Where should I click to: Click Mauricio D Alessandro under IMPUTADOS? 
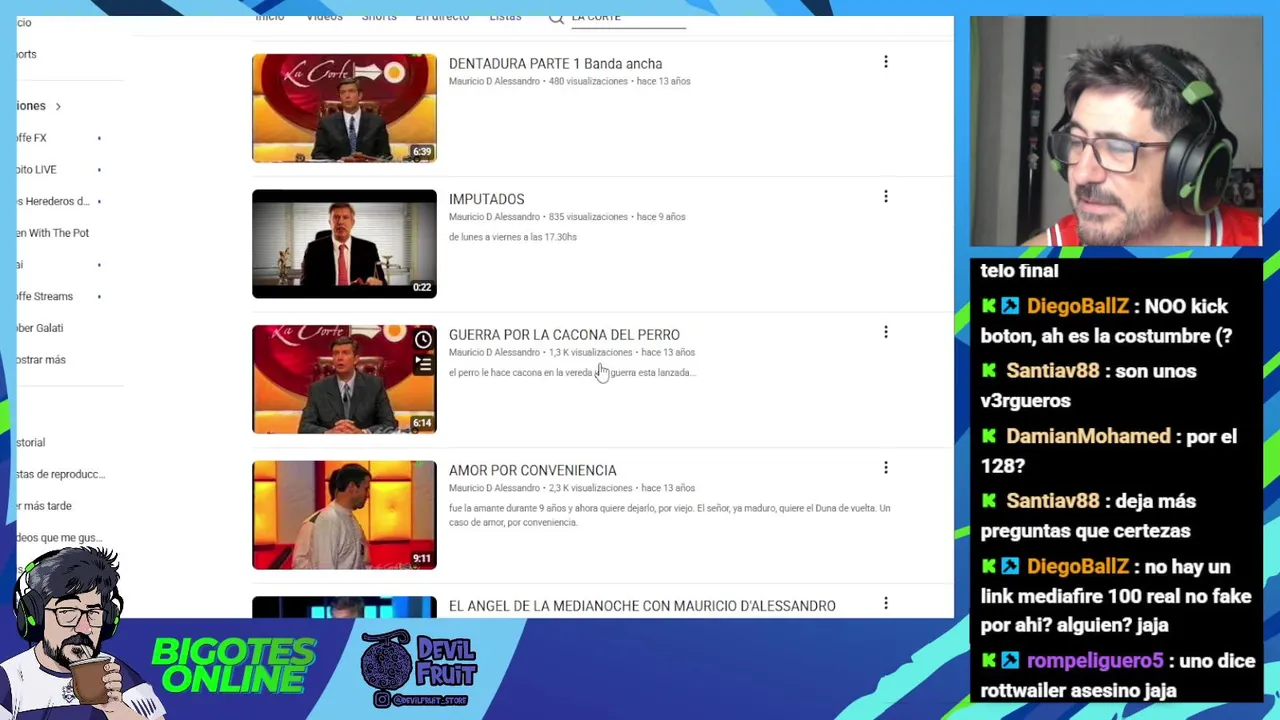(494, 217)
